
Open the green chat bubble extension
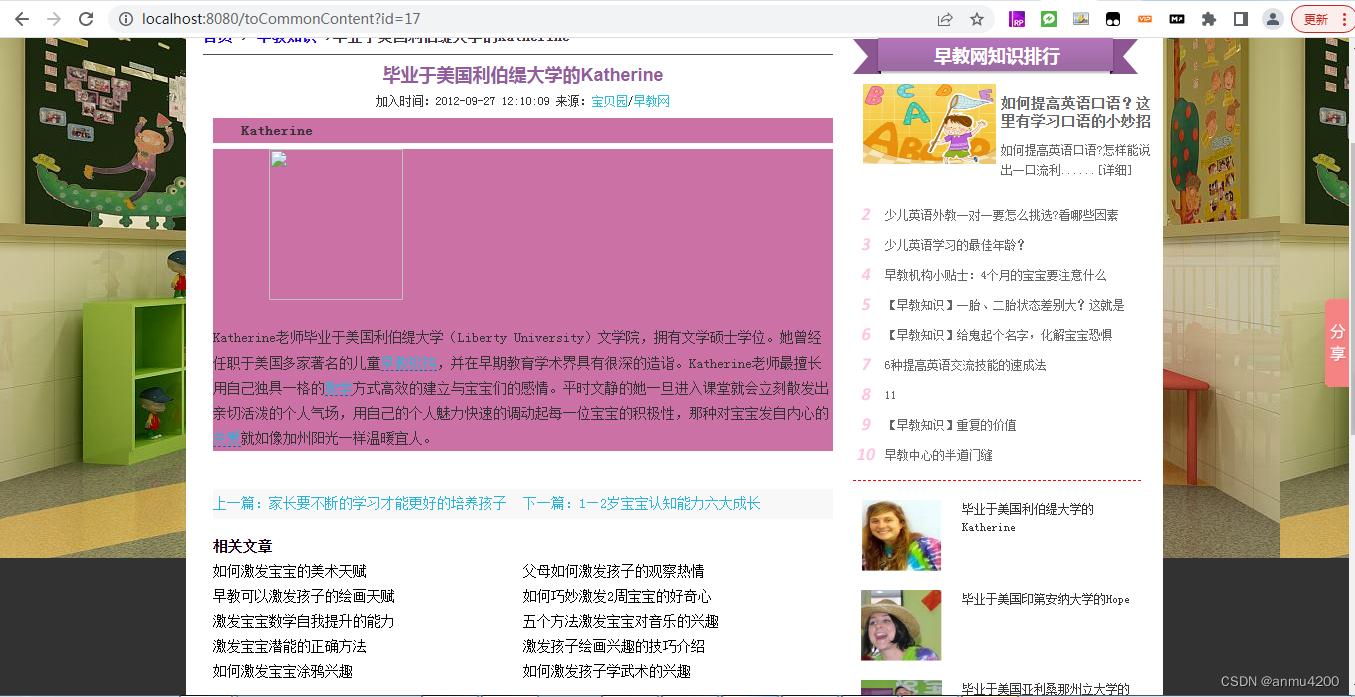pyautogui.click(x=1049, y=19)
